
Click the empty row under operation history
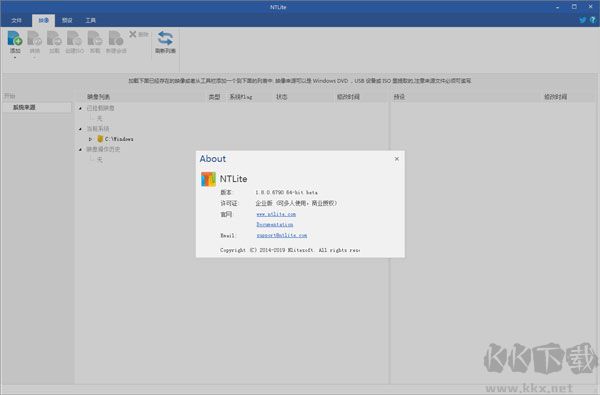click(x=99, y=160)
